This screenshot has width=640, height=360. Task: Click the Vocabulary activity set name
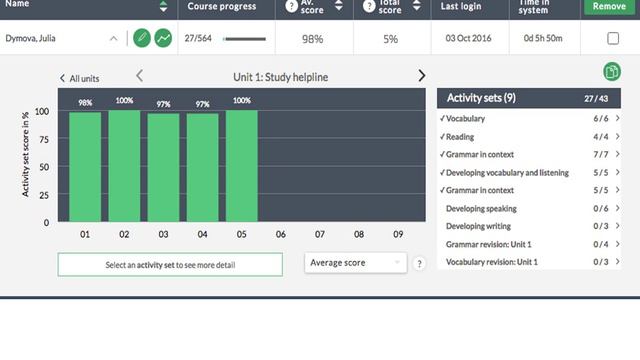click(x=465, y=118)
